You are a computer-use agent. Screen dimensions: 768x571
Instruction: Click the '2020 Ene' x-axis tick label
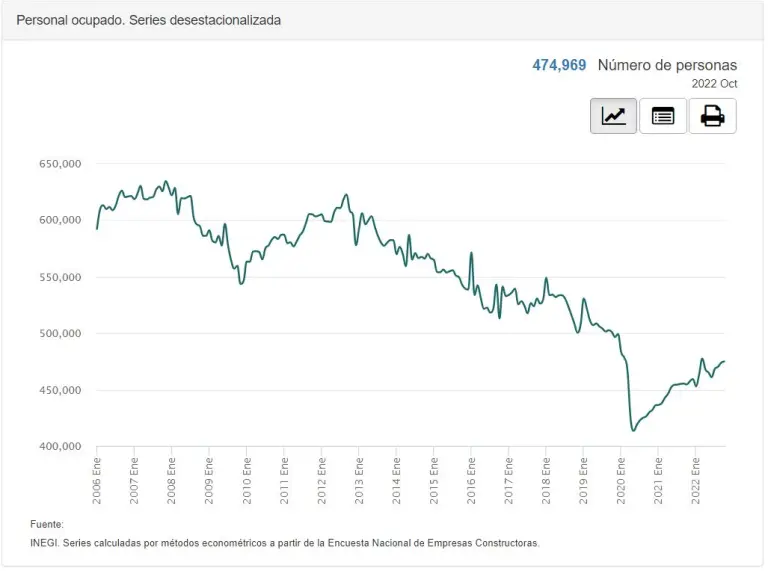(621, 477)
